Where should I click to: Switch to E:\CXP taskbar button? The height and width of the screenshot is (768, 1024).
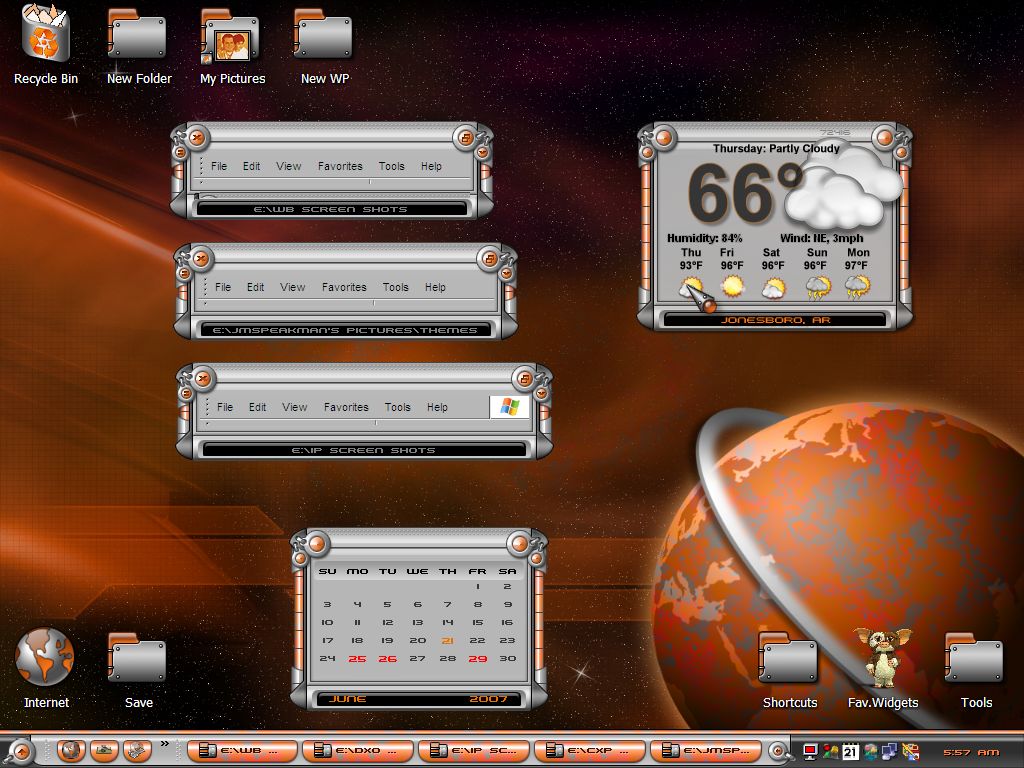pos(589,751)
